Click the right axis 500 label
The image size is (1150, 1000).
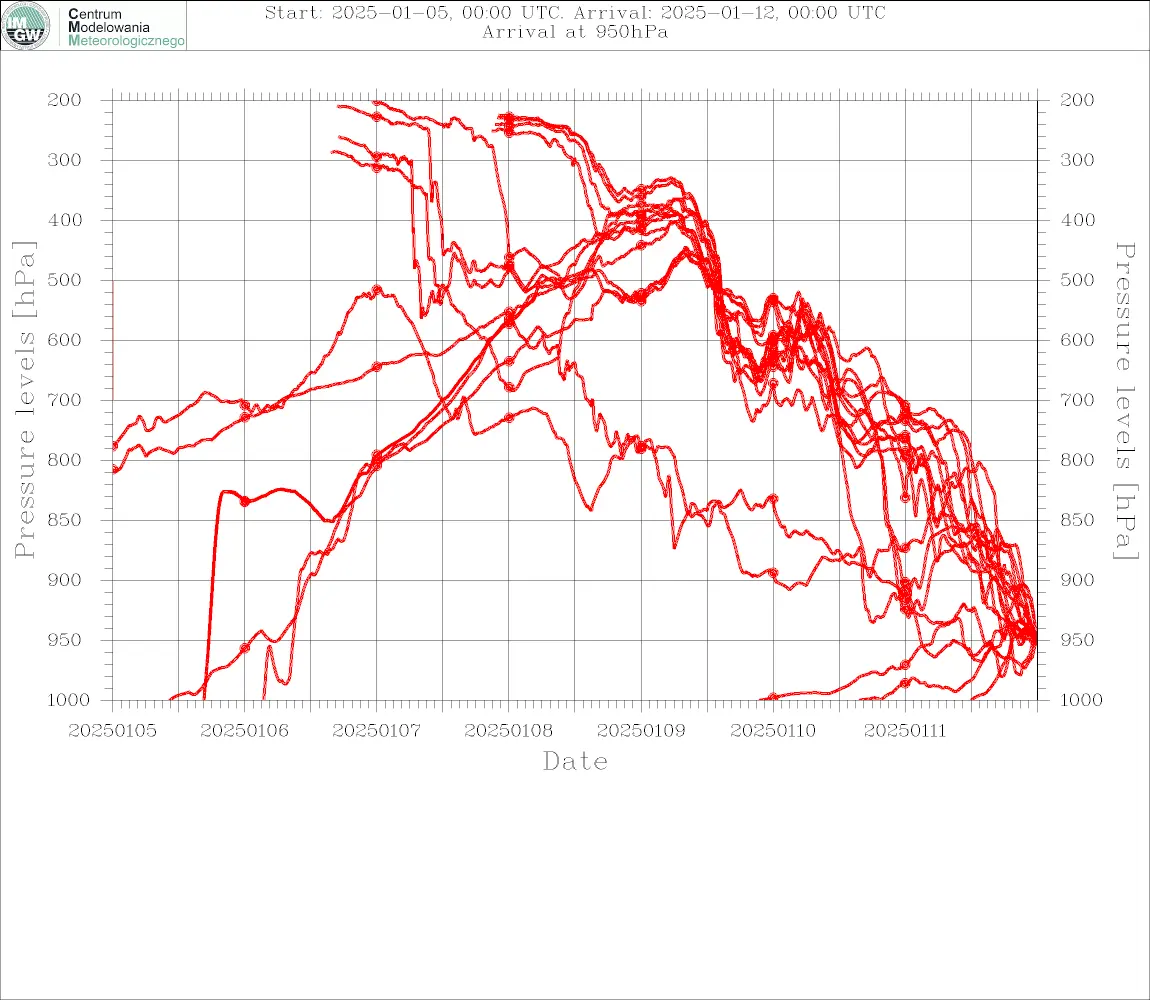click(x=1077, y=280)
